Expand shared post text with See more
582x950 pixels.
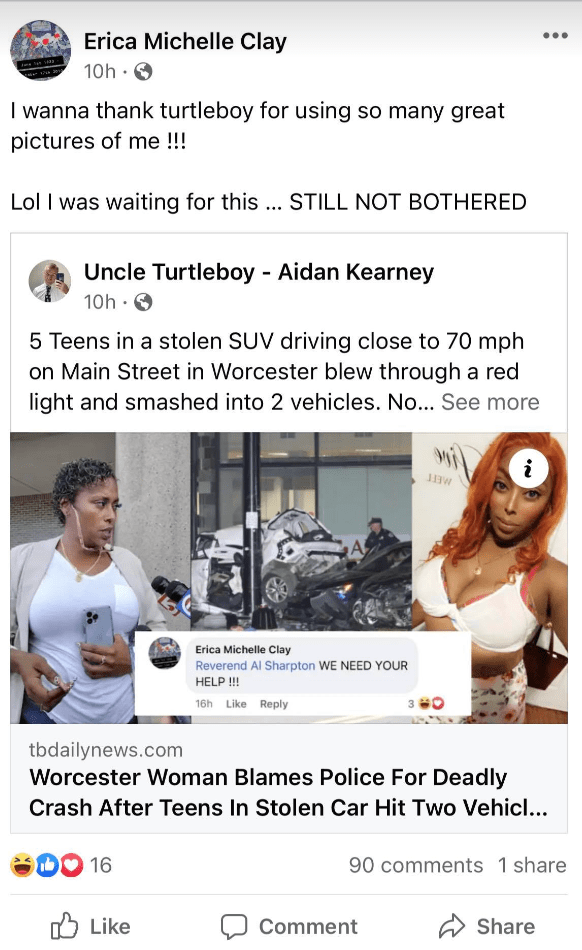tap(490, 402)
